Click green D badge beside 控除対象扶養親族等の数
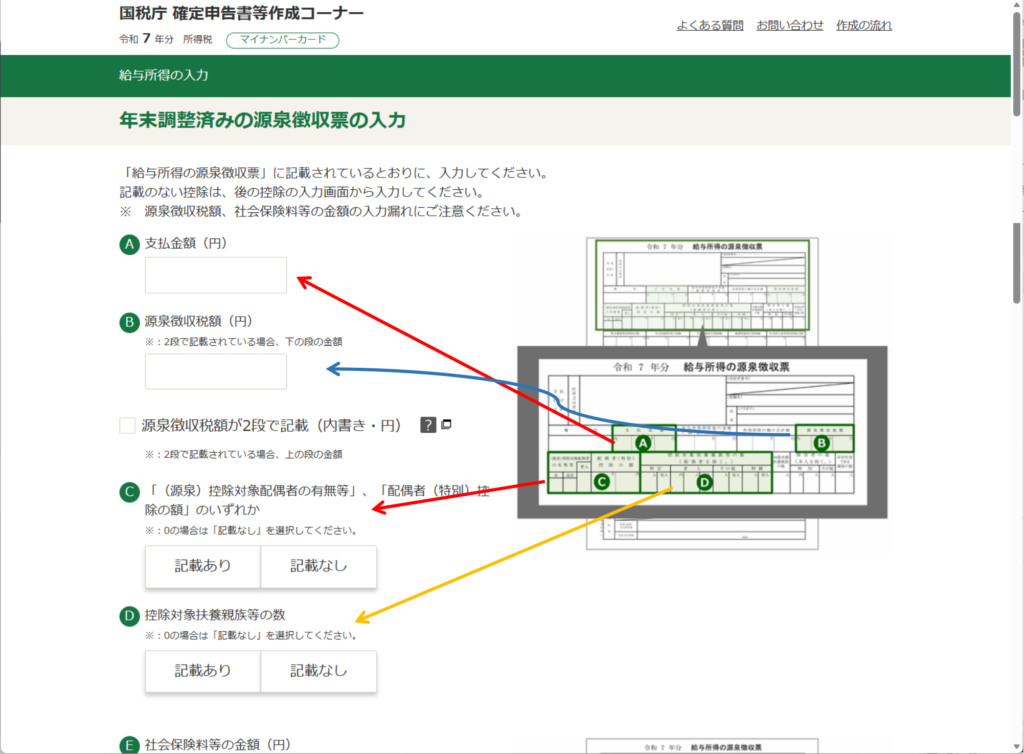The image size is (1024, 754). 128,615
